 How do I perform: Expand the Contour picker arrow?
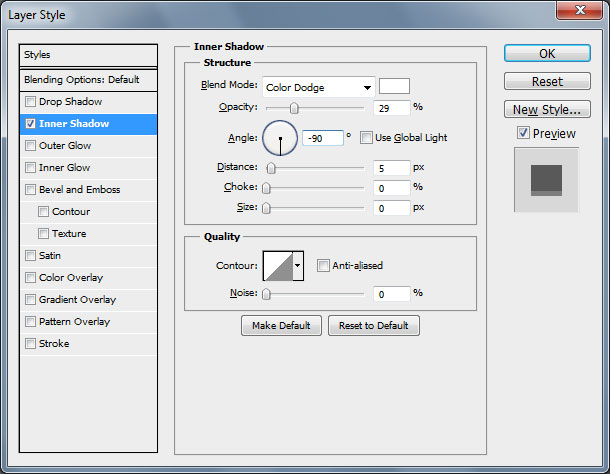(298, 266)
